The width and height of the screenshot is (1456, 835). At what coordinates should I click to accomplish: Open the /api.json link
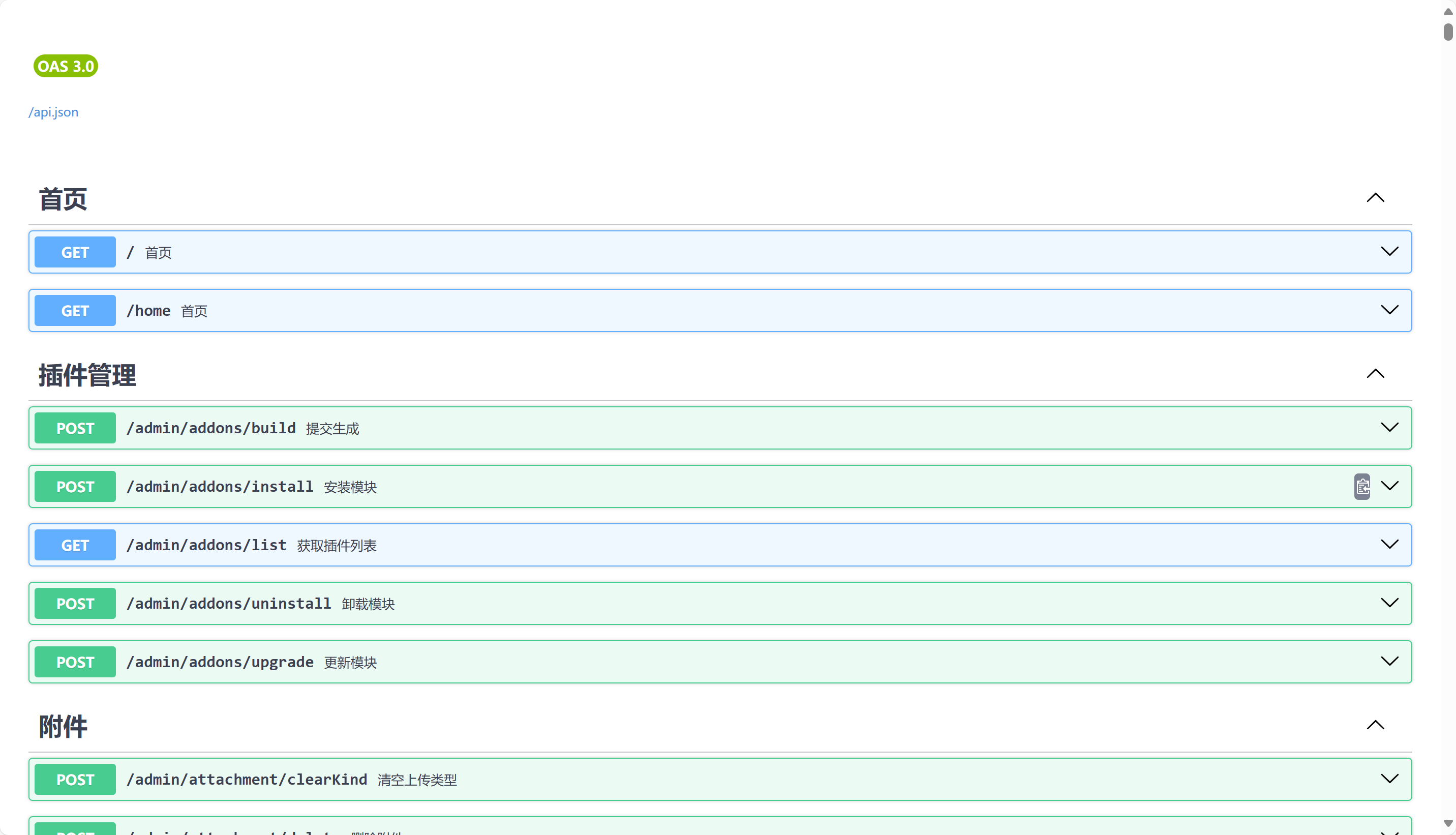click(x=53, y=112)
